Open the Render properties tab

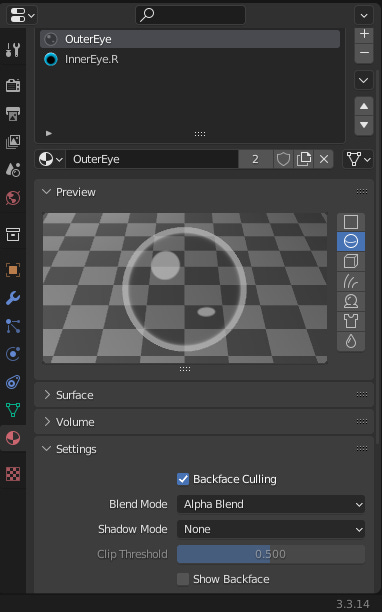pyautogui.click(x=13, y=85)
